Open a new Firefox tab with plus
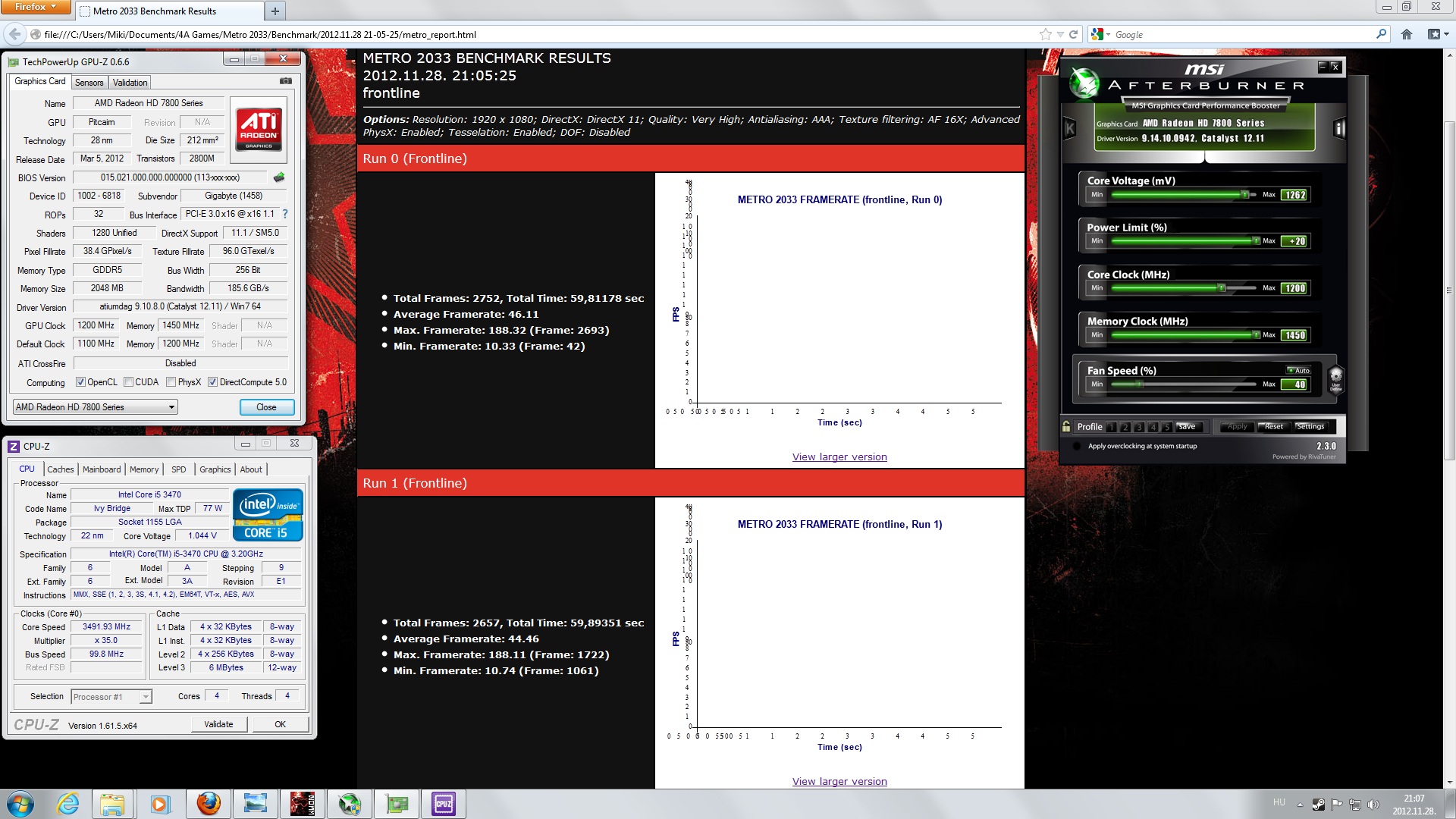The height and width of the screenshot is (819, 1456). coord(275,11)
